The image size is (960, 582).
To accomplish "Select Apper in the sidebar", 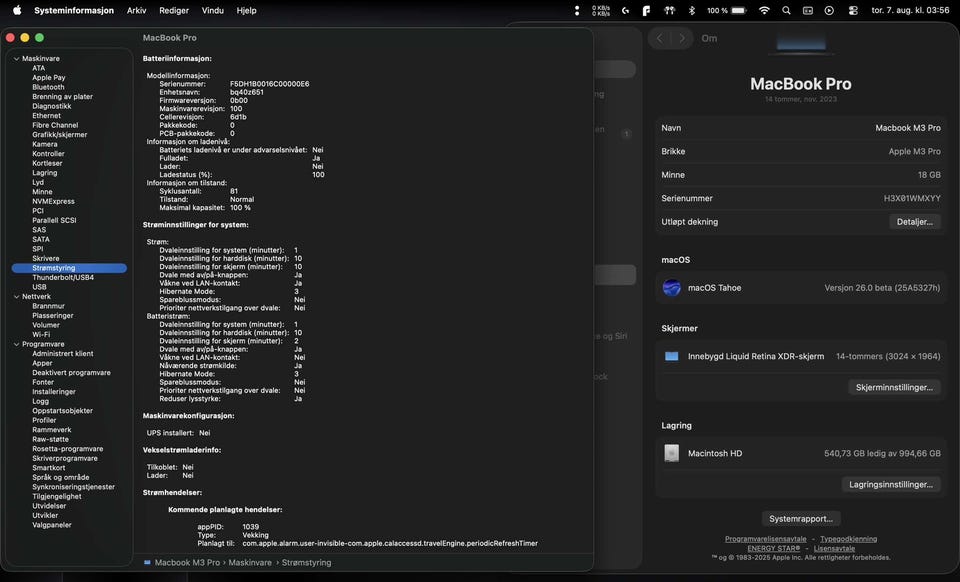I will click(x=42, y=364).
